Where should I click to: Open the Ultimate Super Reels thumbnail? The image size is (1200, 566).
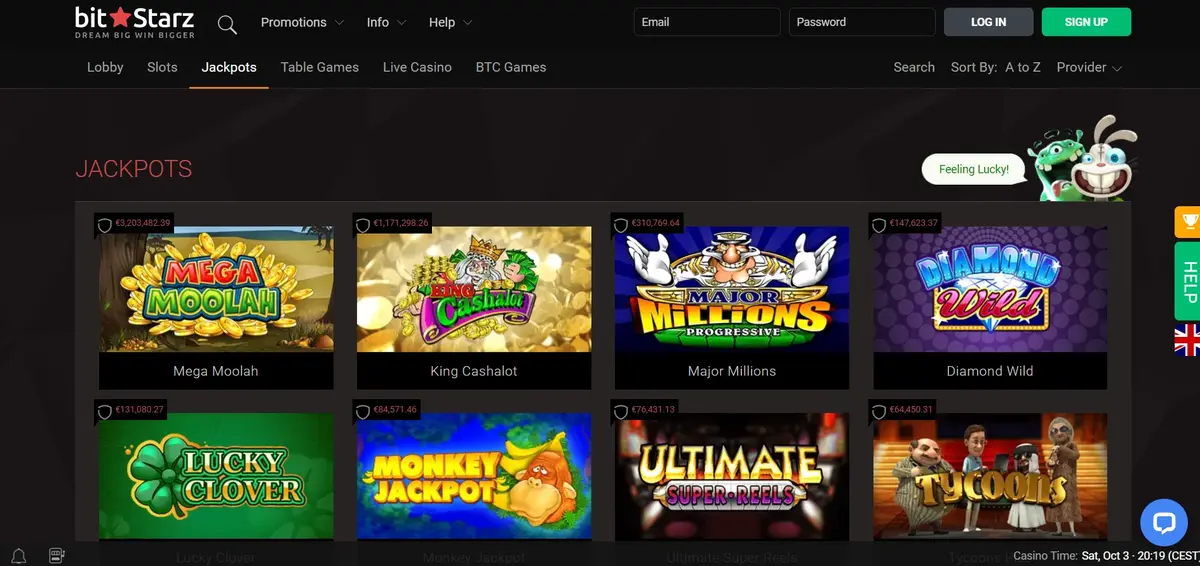coord(732,476)
